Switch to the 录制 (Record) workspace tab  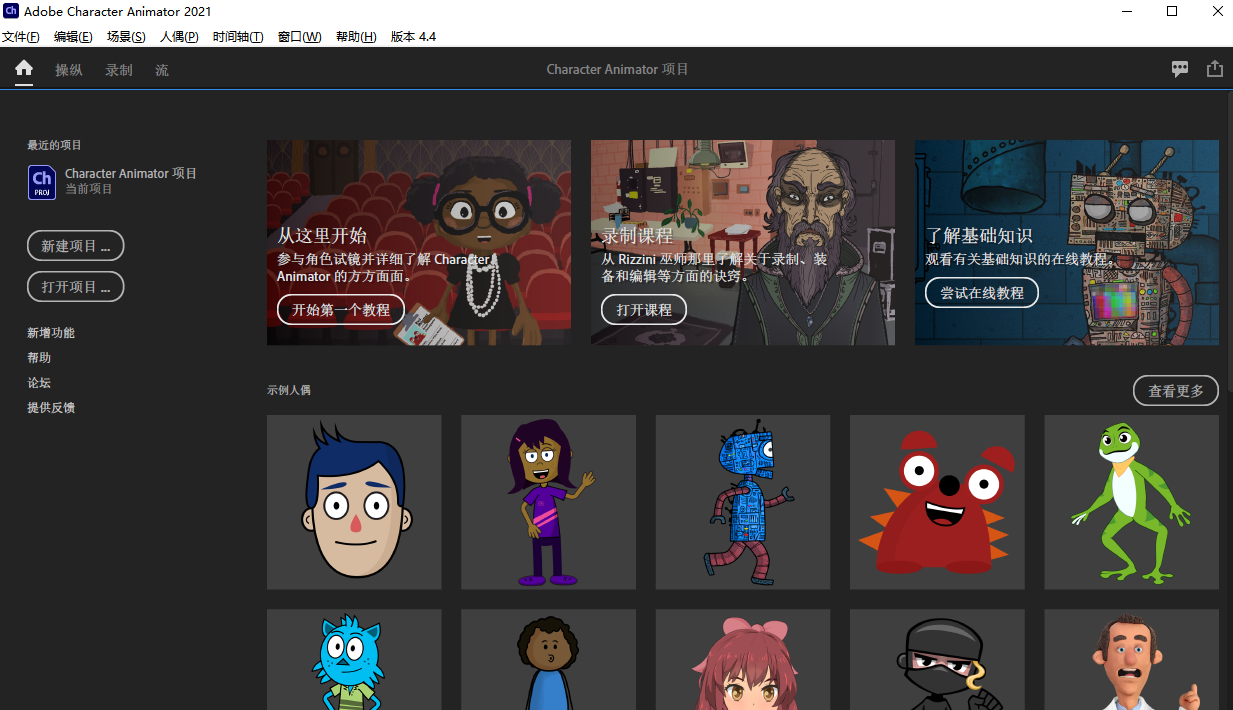coord(119,70)
